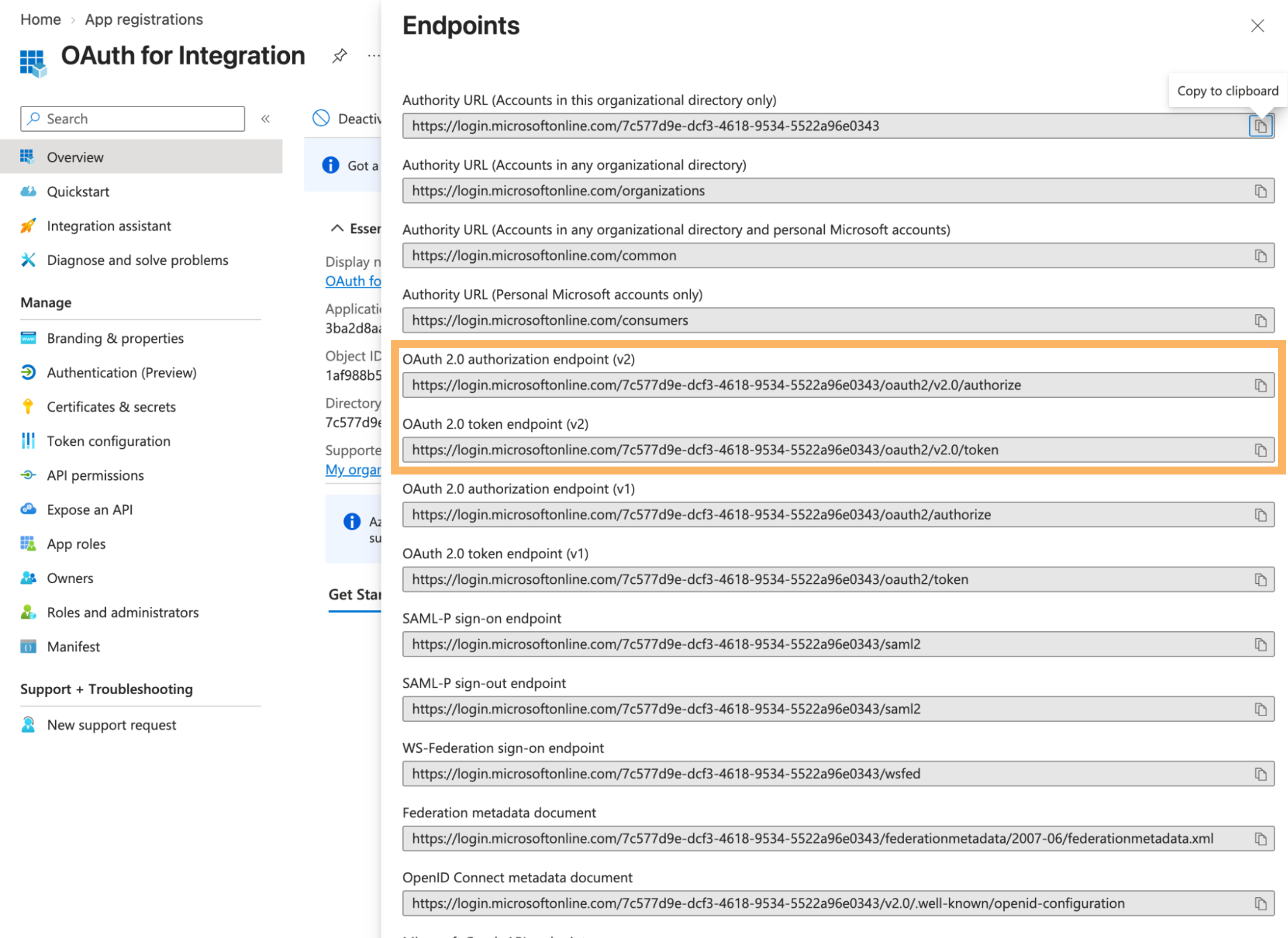Select the WS-Federation sign-on URL field
This screenshot has width=1288, height=938.
pos(838,774)
